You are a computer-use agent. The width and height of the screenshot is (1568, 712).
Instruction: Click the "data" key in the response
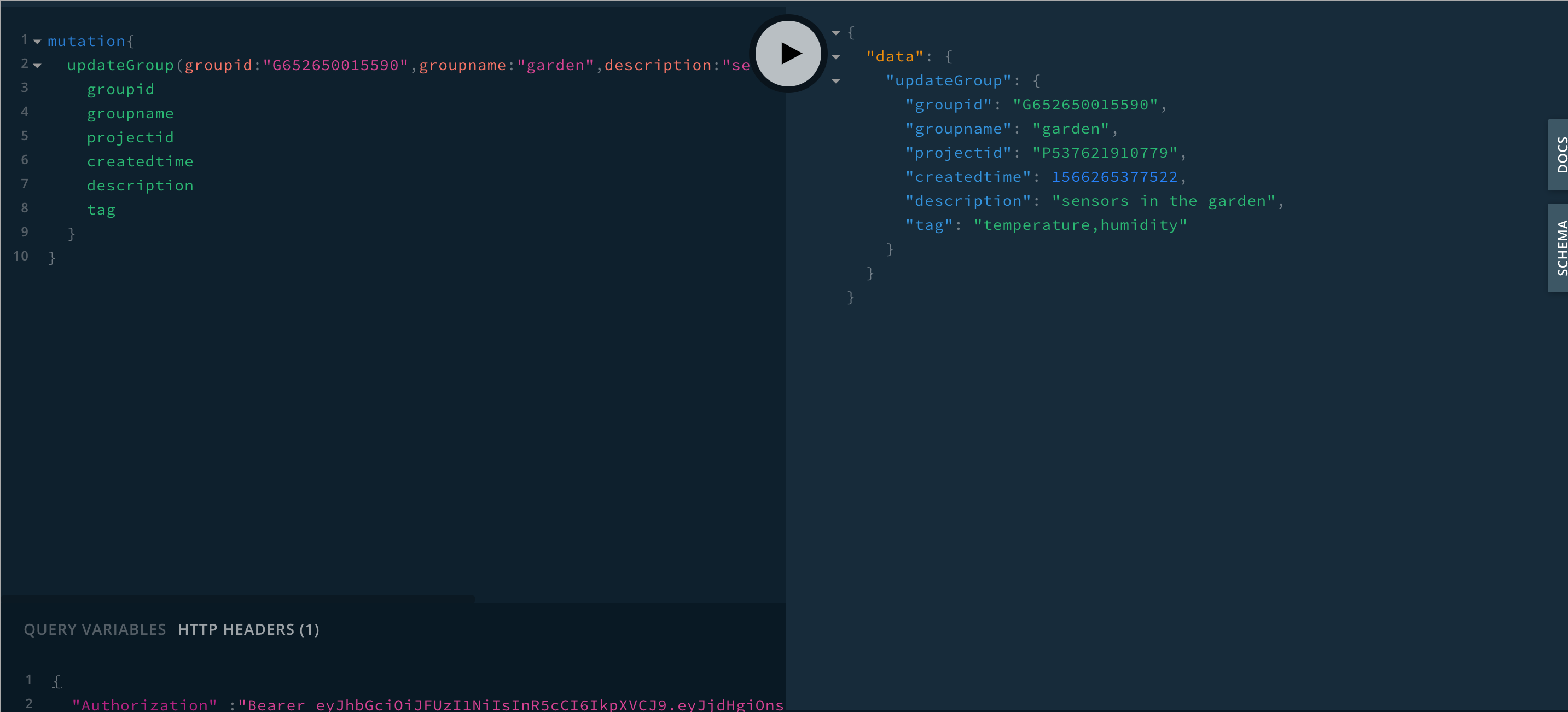[x=895, y=57]
